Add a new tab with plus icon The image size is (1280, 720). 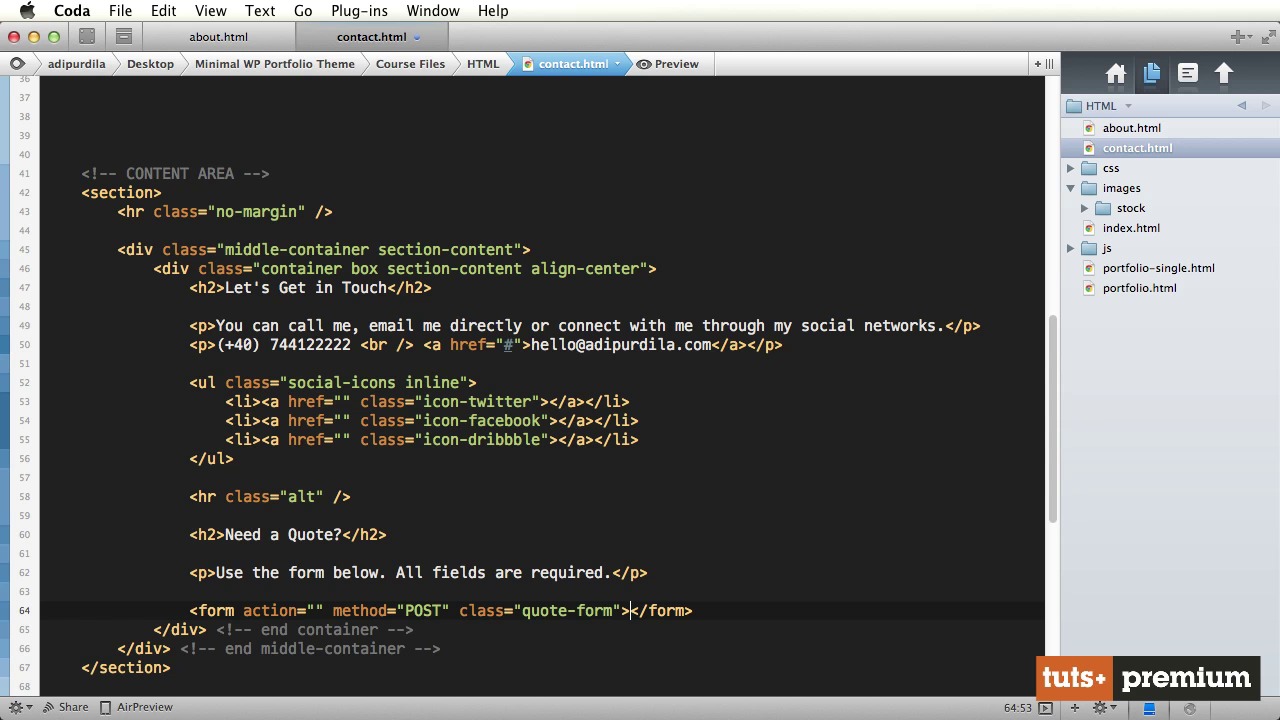[1238, 37]
